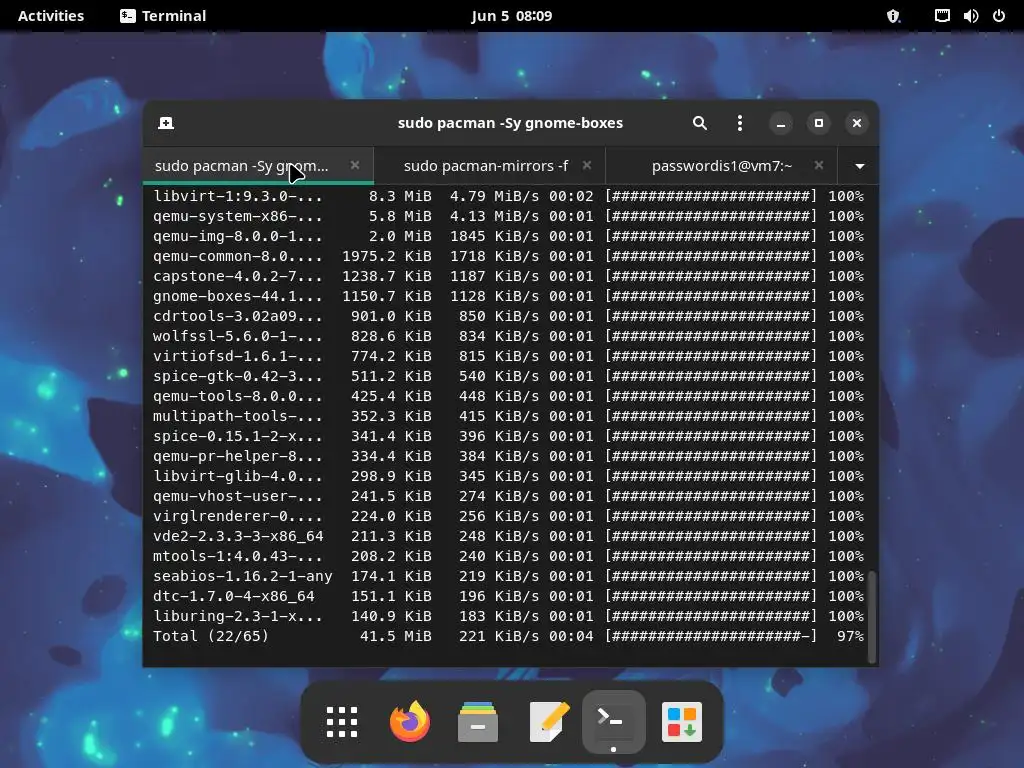Click the wolfssl-5.6.0-1 package name
This screenshot has width=1024, height=768.
[238, 336]
